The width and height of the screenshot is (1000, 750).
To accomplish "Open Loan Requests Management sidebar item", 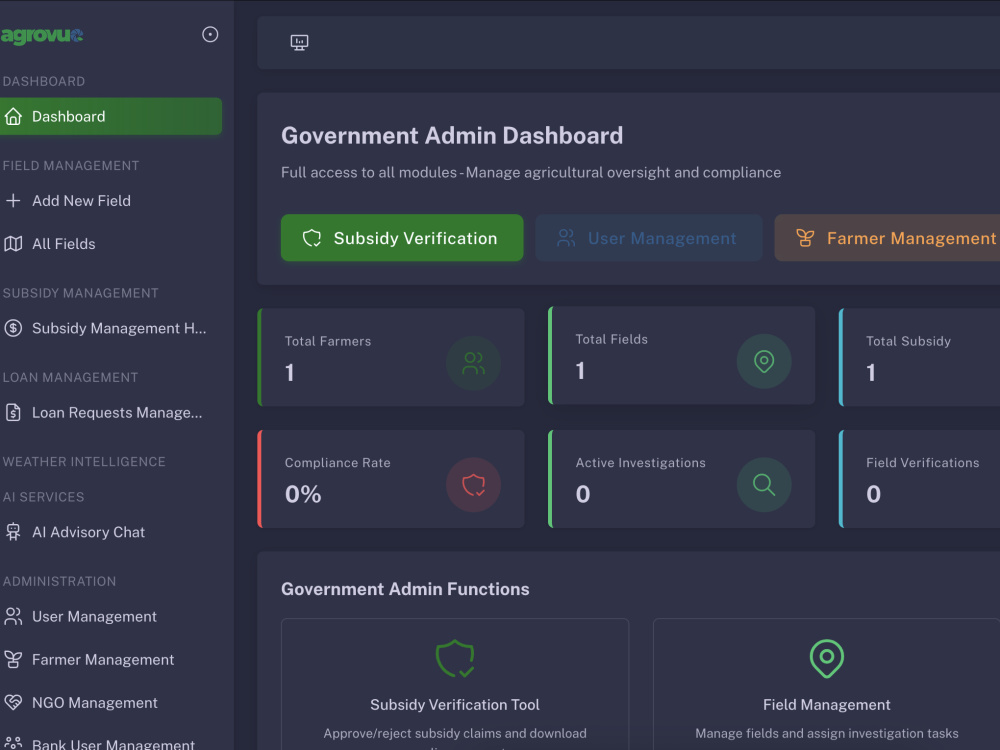I will click(x=111, y=413).
